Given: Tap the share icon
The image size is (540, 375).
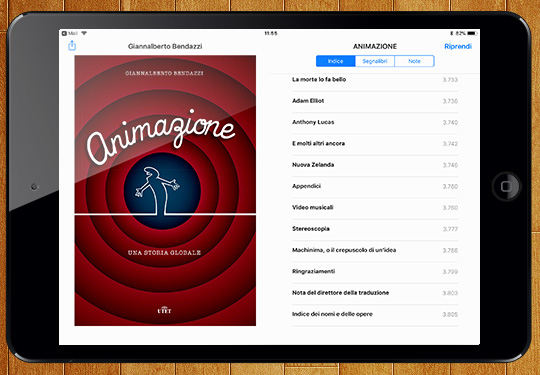Looking at the screenshot, I should tap(72, 45).
